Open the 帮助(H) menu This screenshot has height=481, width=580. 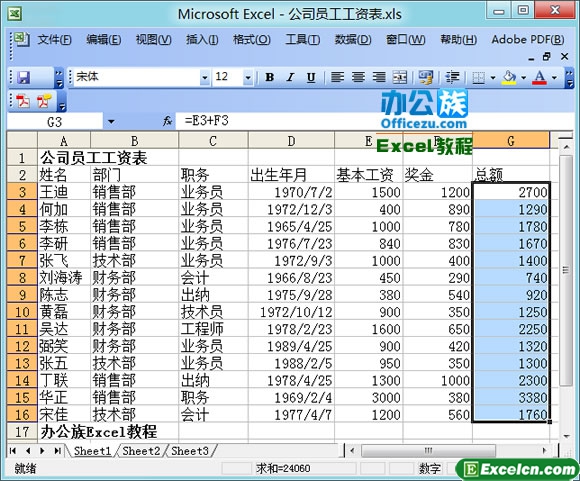[x=458, y=39]
